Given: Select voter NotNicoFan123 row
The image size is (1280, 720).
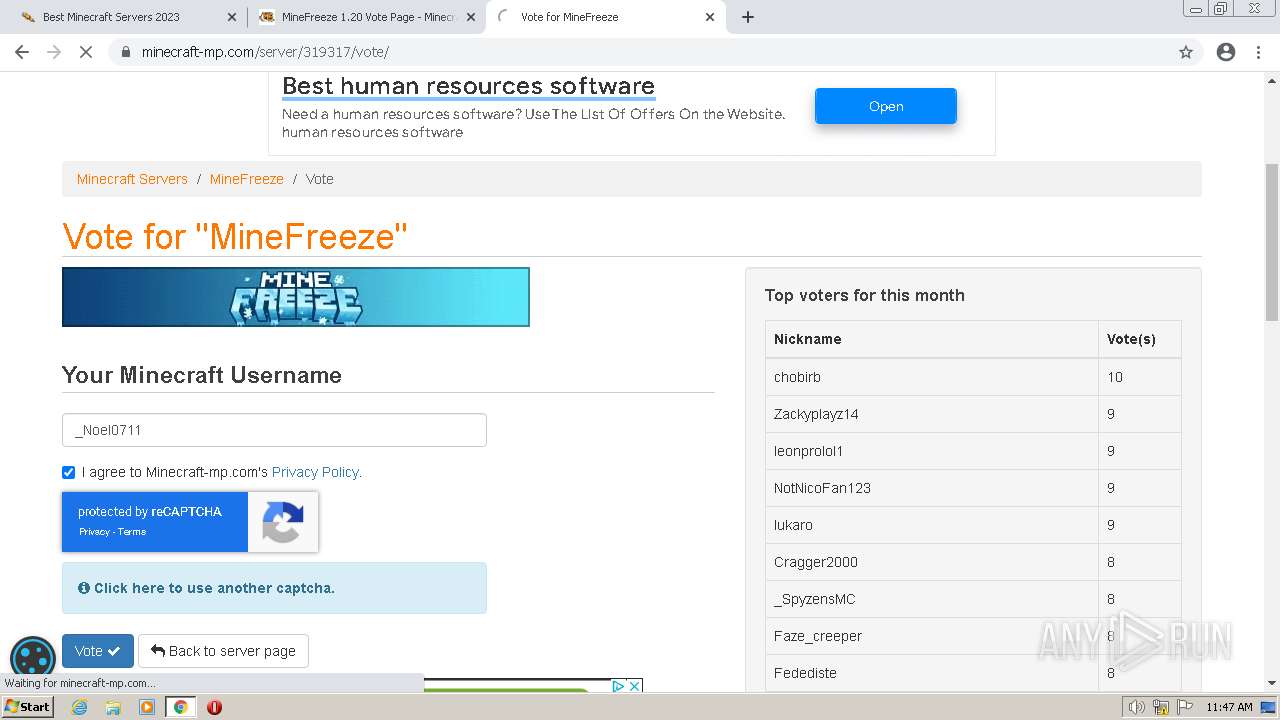Looking at the screenshot, I should click(x=973, y=488).
